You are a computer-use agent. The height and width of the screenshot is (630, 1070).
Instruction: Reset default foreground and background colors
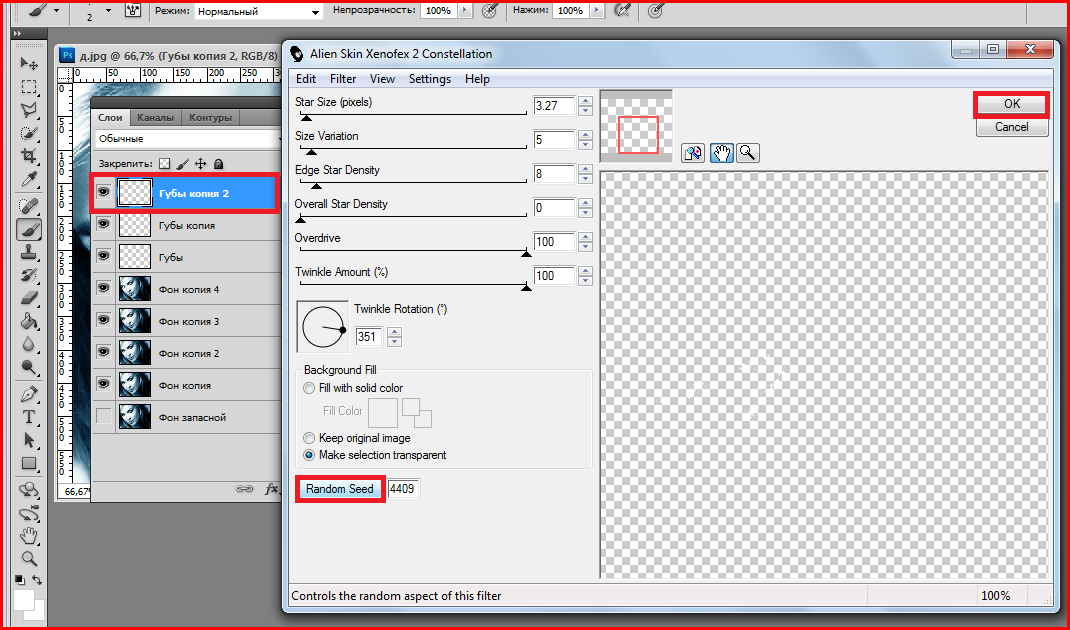coord(20,580)
